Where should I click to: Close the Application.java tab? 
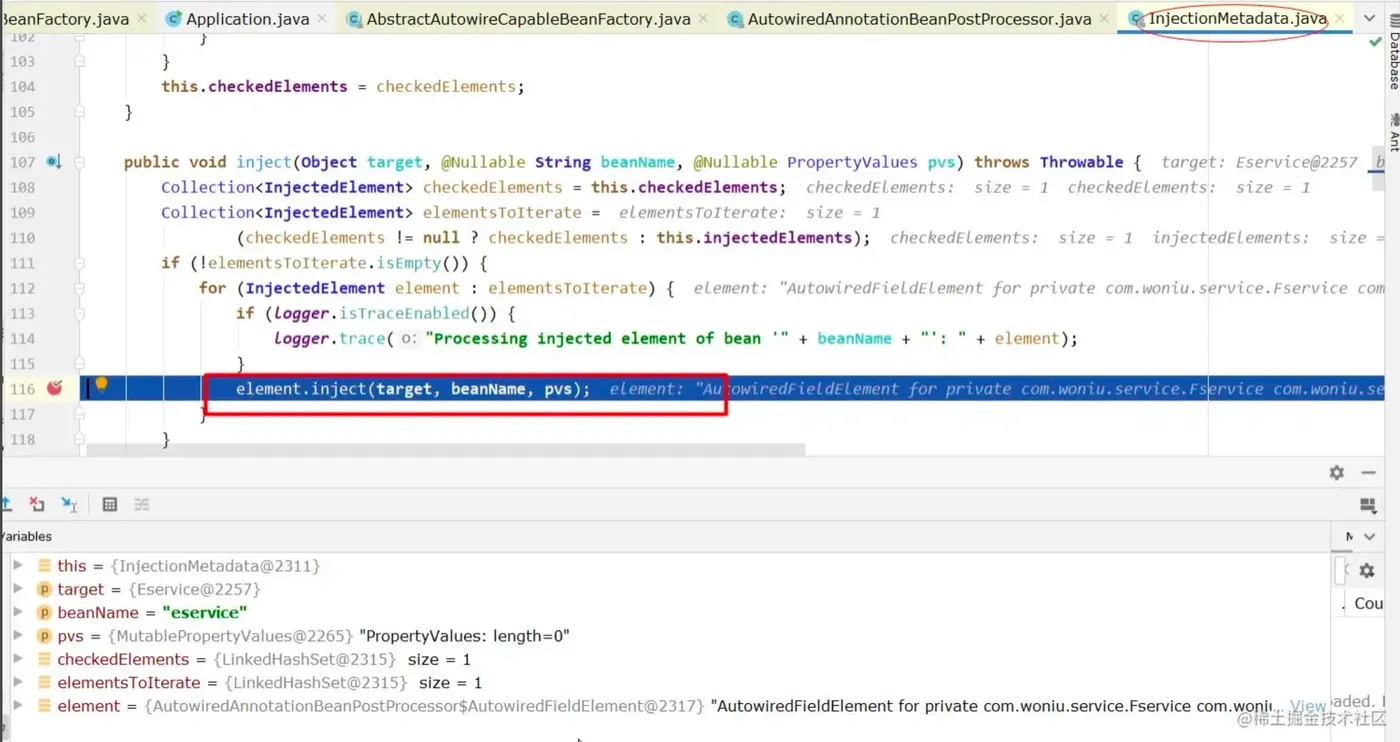(x=321, y=18)
